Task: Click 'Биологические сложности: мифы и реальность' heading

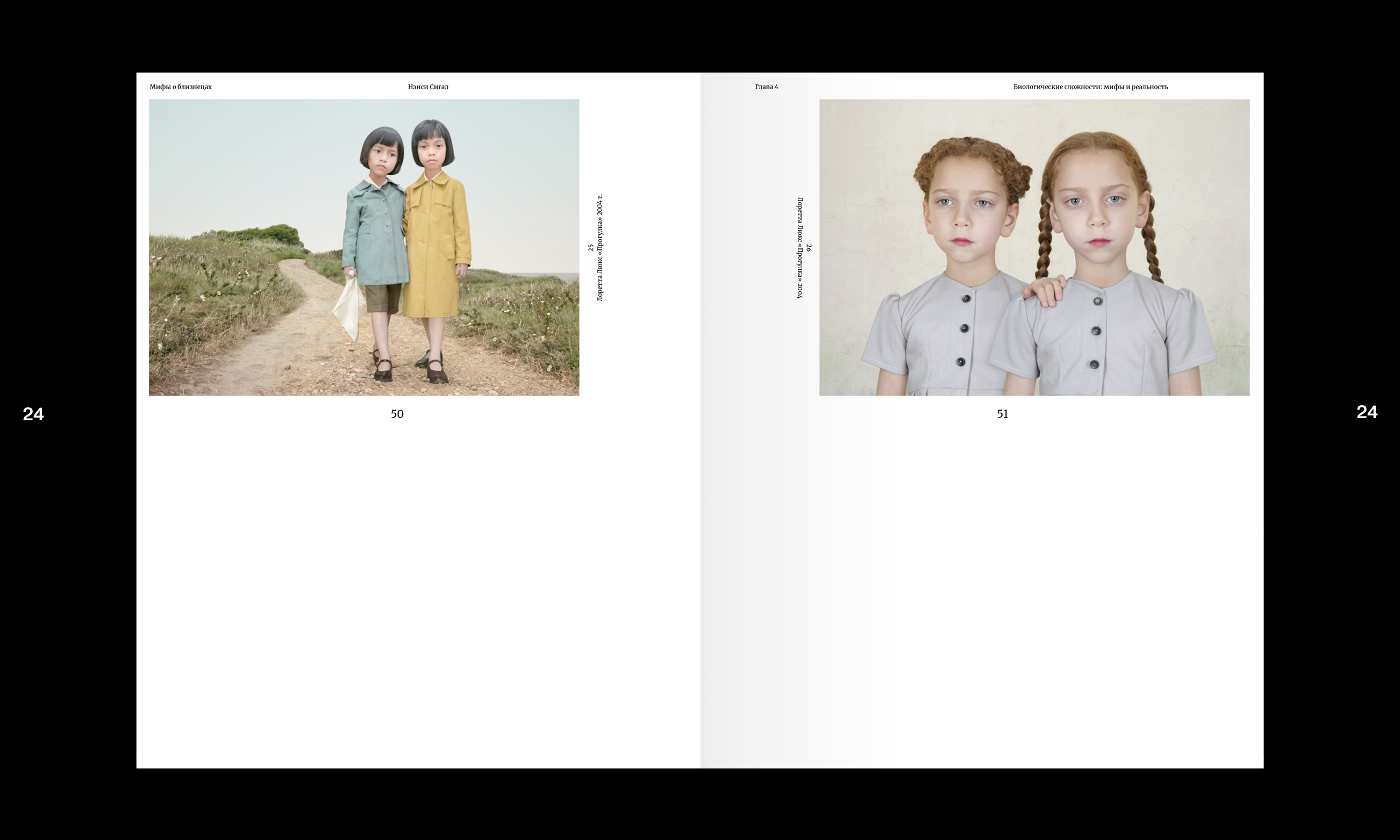Action: coord(1090,87)
